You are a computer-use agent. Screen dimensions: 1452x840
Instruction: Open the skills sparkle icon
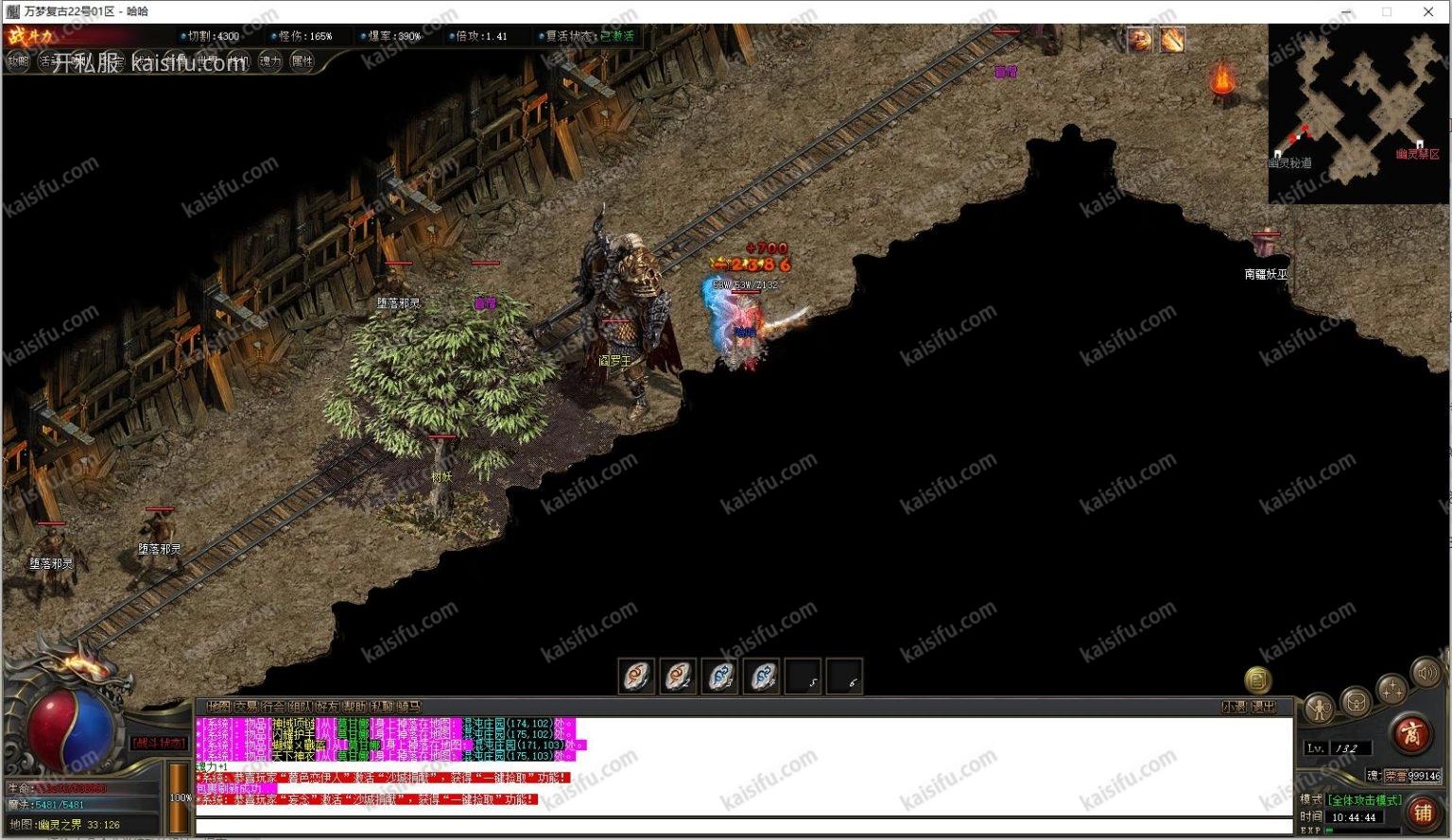point(1391,688)
